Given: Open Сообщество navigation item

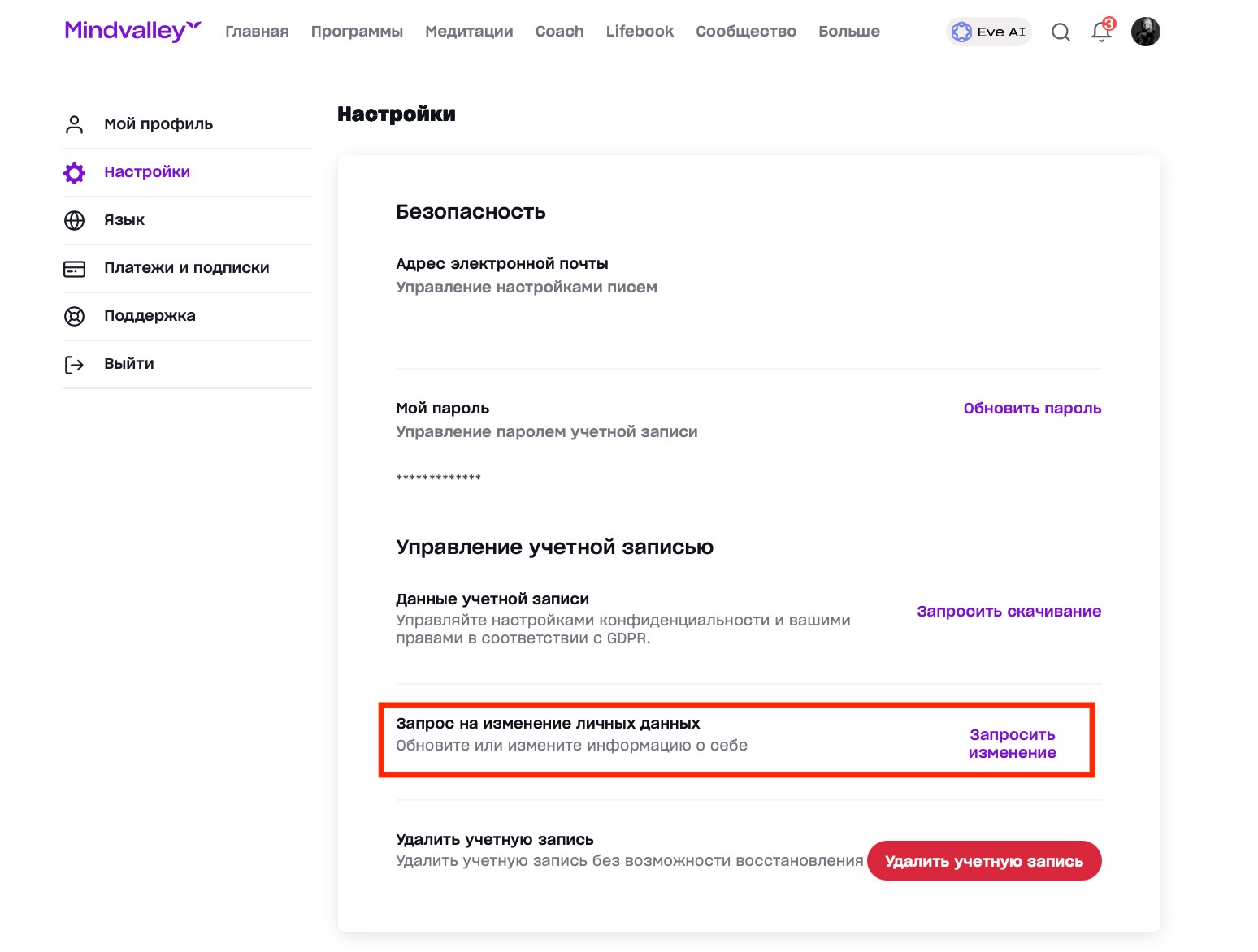Looking at the screenshot, I should tap(745, 32).
